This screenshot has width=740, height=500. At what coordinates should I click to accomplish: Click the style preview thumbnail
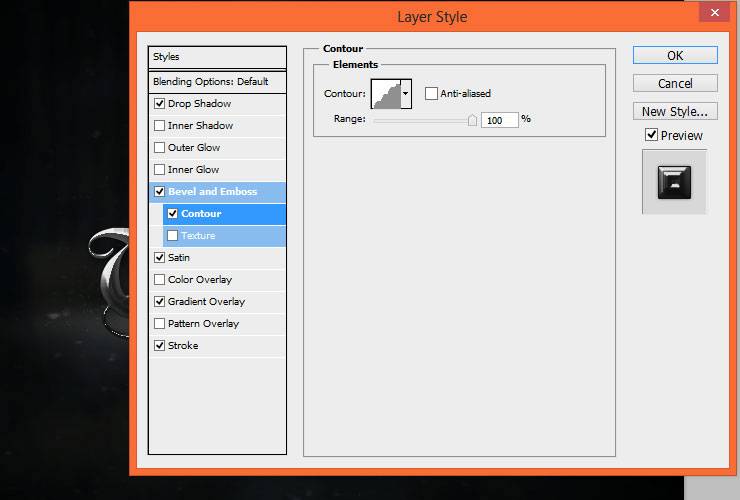674,182
